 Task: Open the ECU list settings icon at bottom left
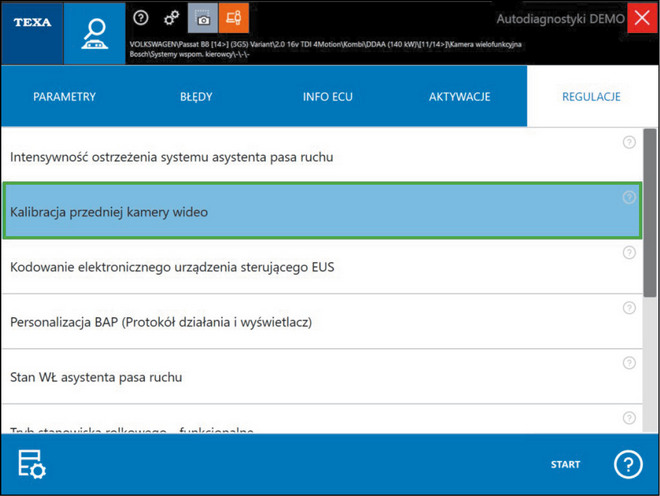[x=32, y=465]
